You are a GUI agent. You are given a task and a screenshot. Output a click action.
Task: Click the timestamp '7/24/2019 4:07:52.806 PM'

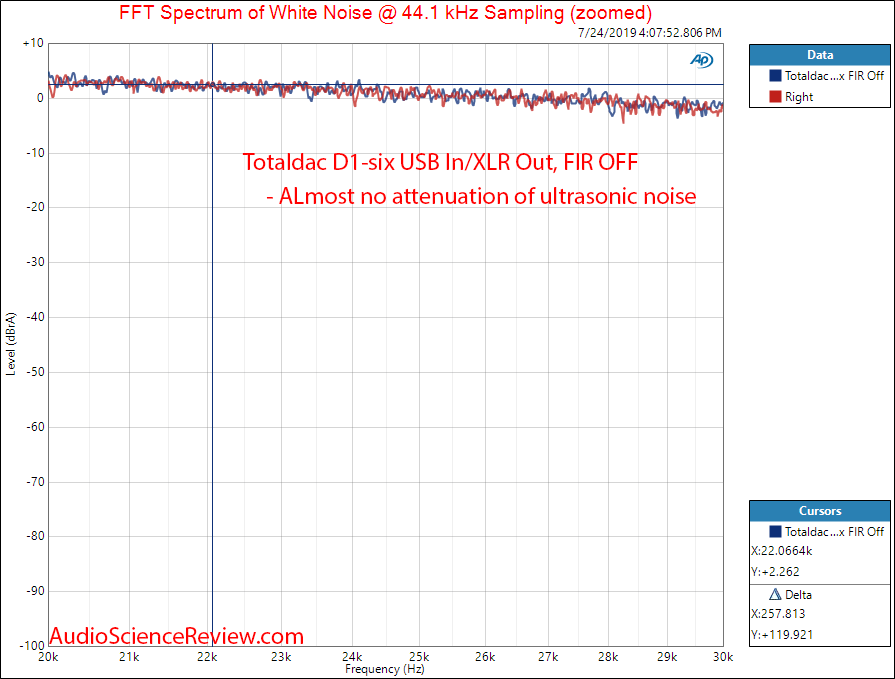(x=650, y=33)
